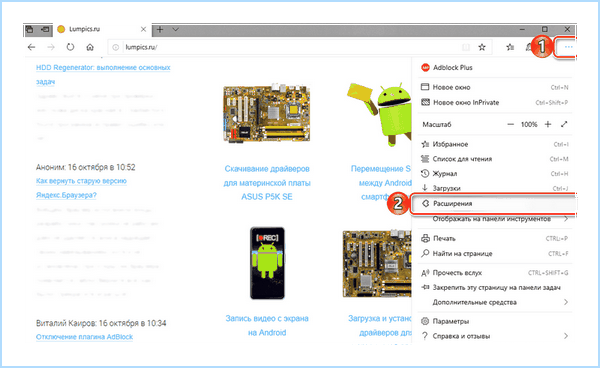The image size is (600, 368).
Task: Open Запись видео с экрана на Android link
Action: (x=267, y=326)
